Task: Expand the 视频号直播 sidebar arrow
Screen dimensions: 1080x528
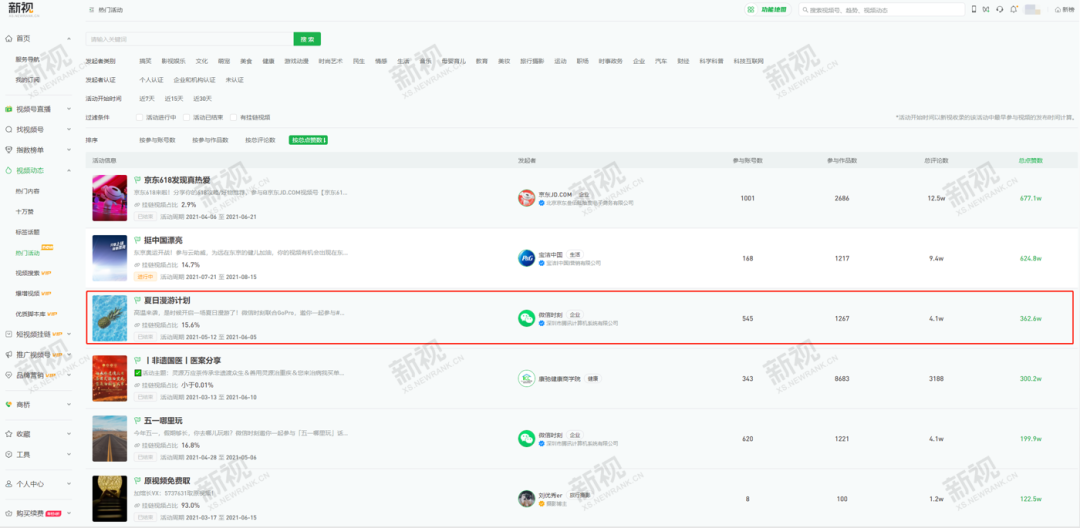Action: pyautogui.click(x=69, y=109)
